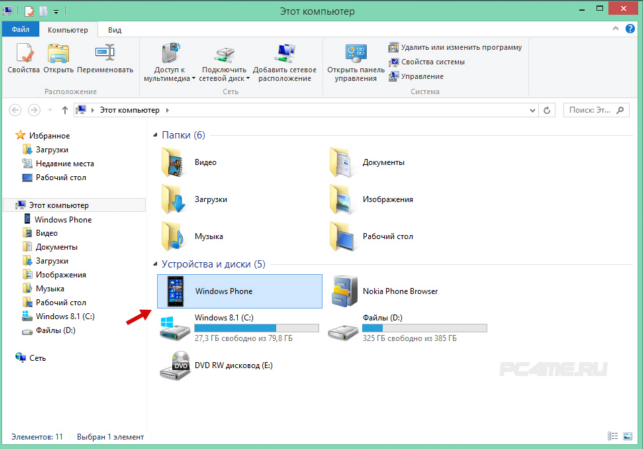Screen dimensions: 643x449
Task: Switch to the Вид ribbon tab
Action: click(115, 30)
